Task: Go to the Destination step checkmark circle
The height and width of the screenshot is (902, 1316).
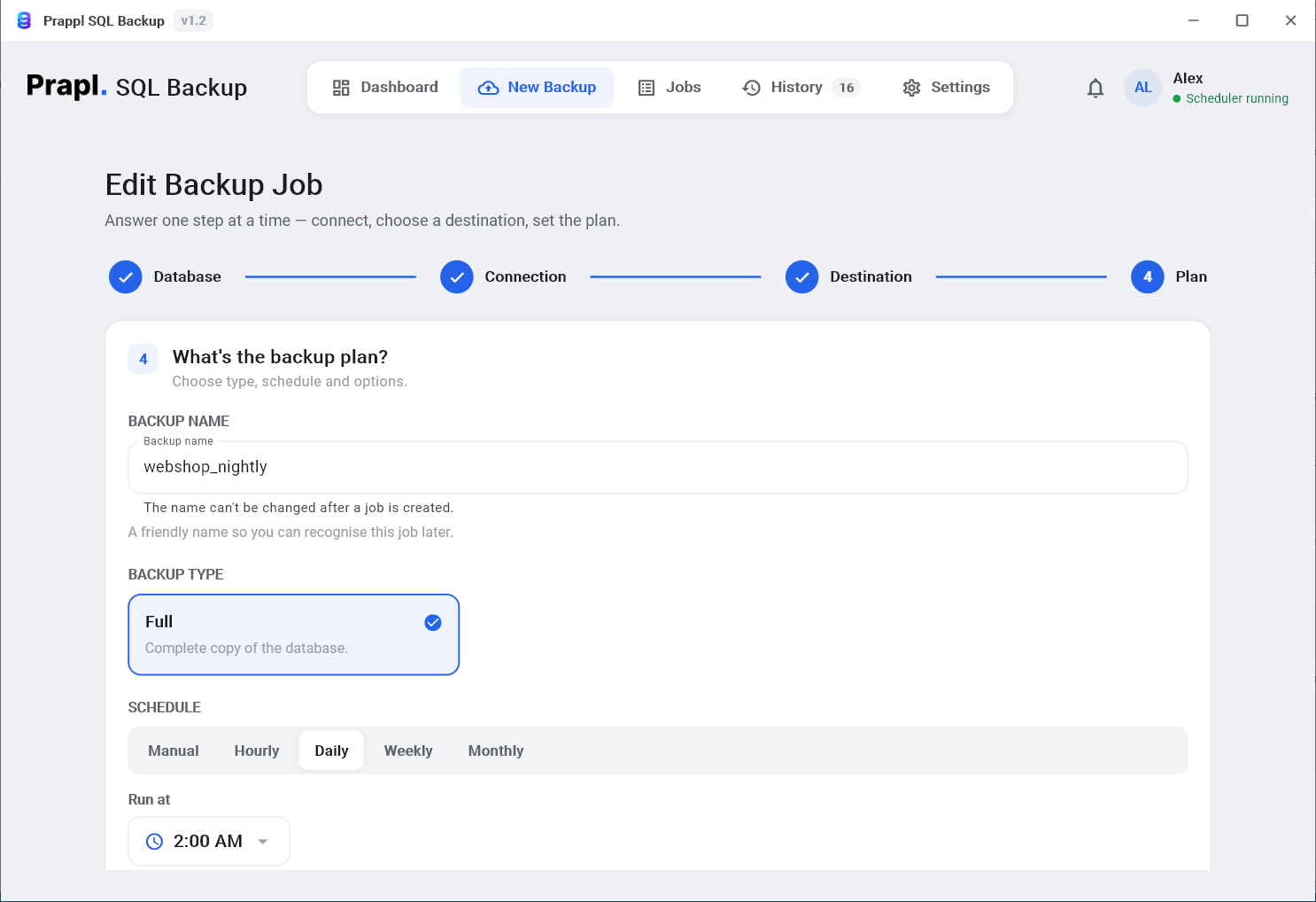Action: [802, 276]
